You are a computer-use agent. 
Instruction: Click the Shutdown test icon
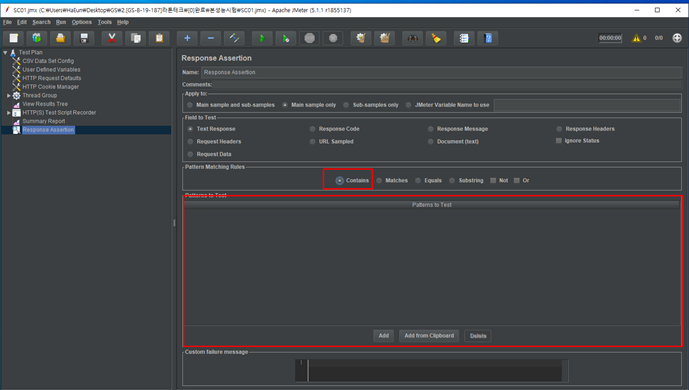[333, 38]
